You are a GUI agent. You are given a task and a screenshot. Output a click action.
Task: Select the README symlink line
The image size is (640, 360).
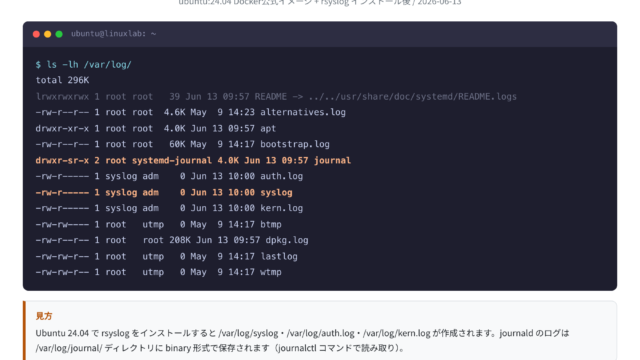276,97
